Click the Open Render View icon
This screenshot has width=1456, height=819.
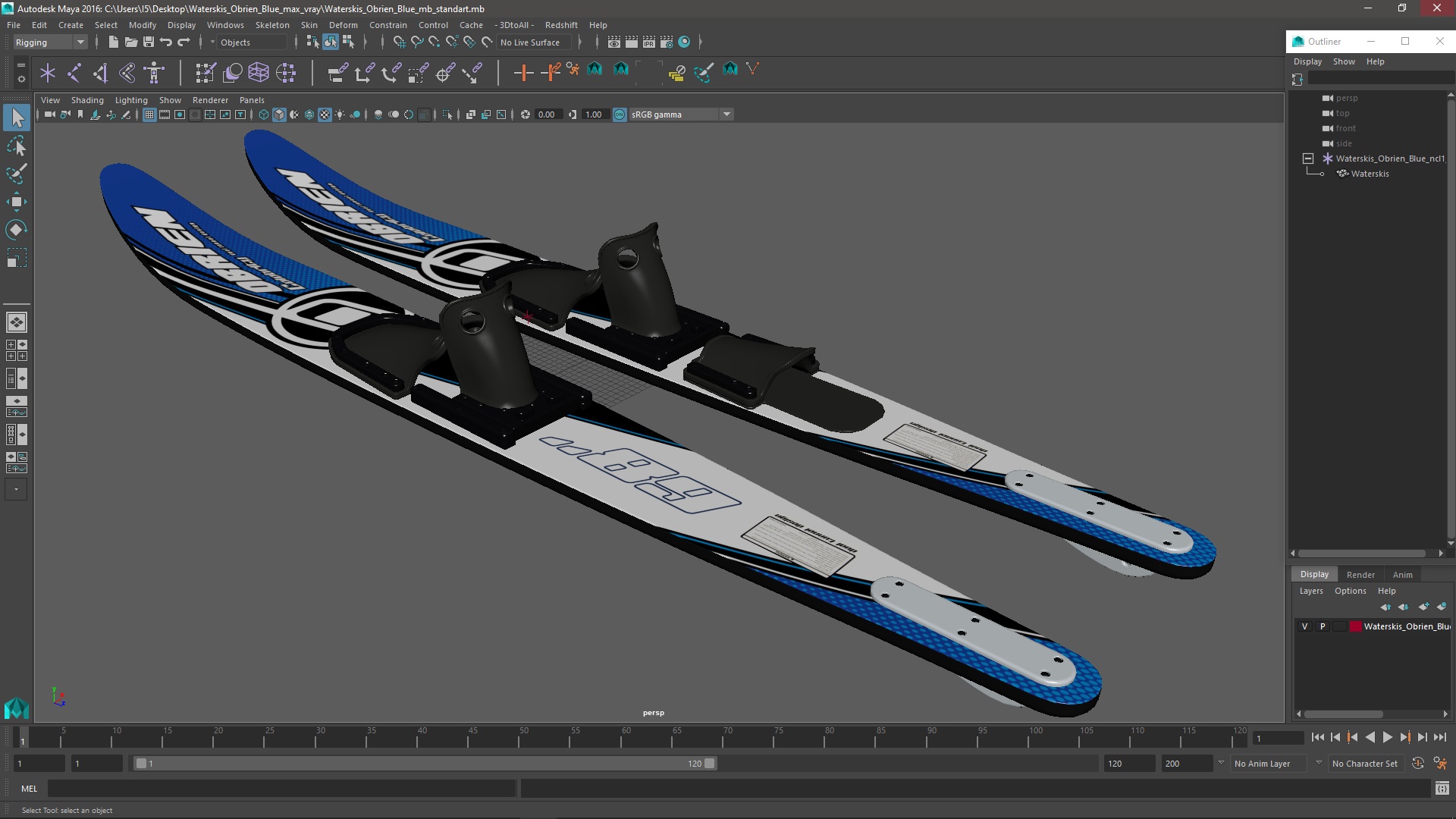(x=614, y=42)
